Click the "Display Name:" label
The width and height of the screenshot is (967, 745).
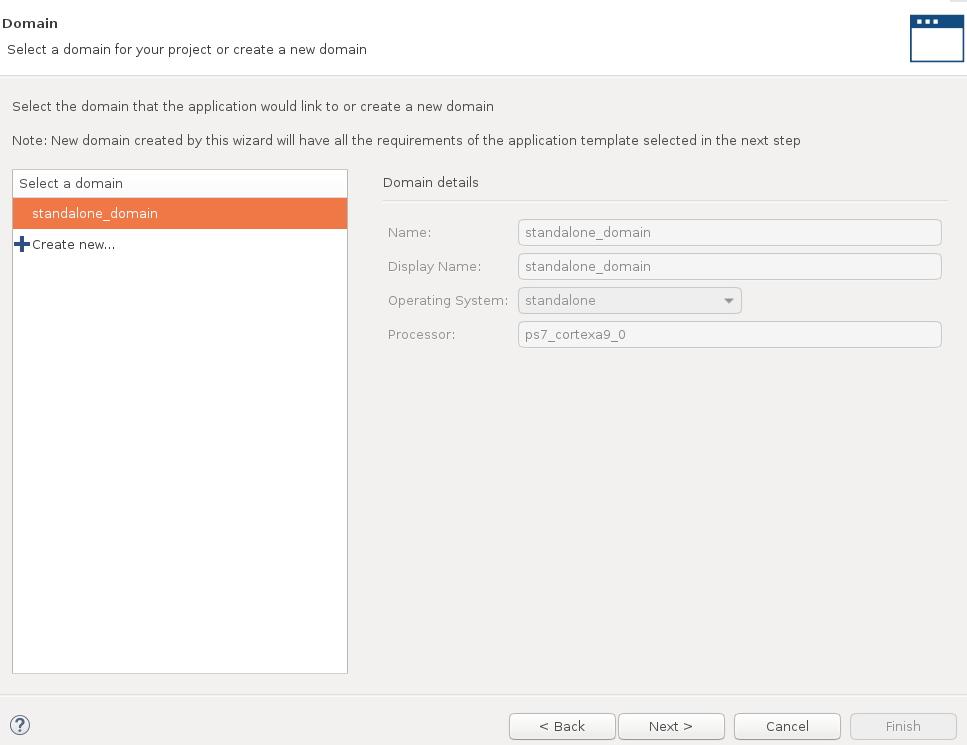coord(434,267)
